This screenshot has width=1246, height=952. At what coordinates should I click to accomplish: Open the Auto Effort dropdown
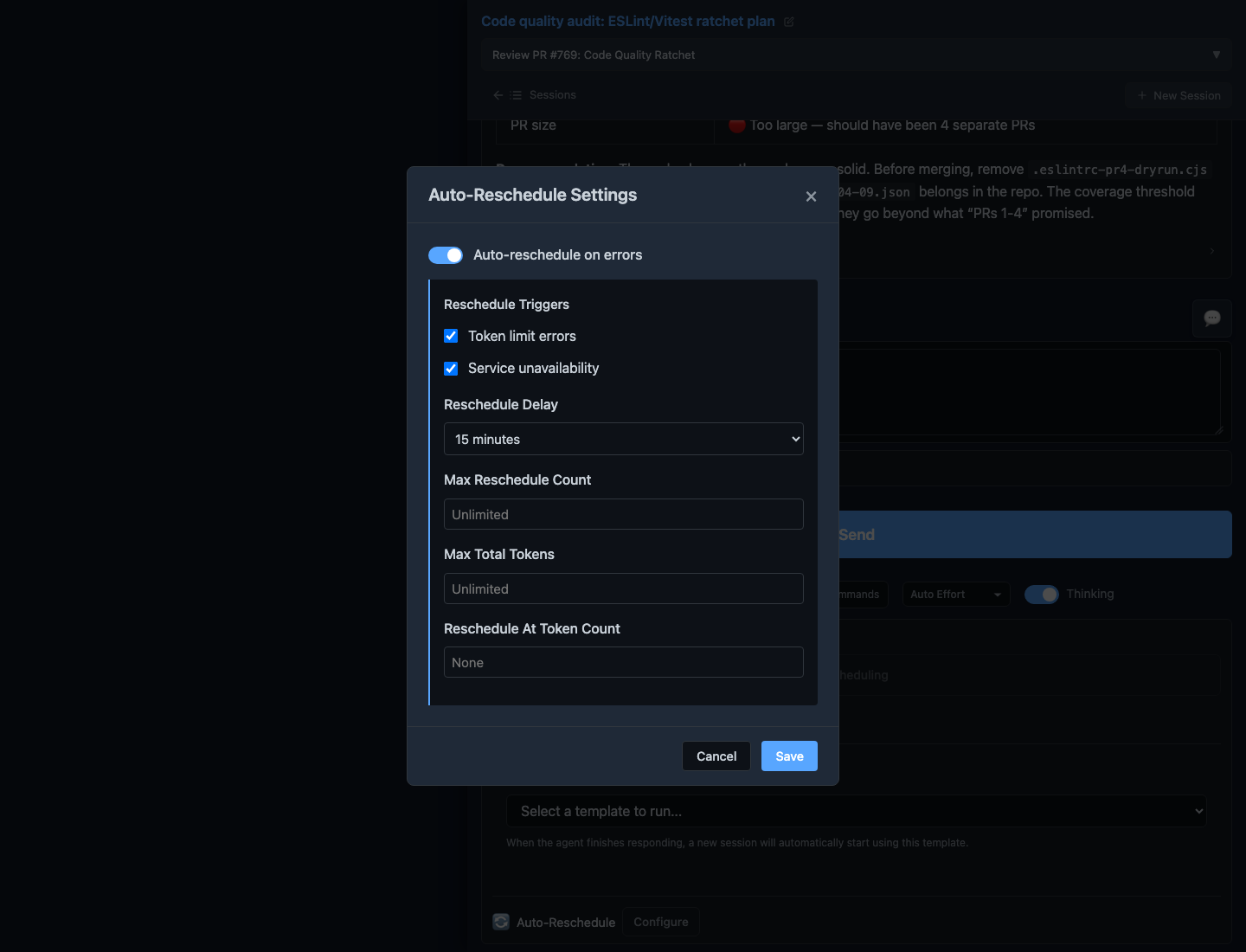(955, 595)
